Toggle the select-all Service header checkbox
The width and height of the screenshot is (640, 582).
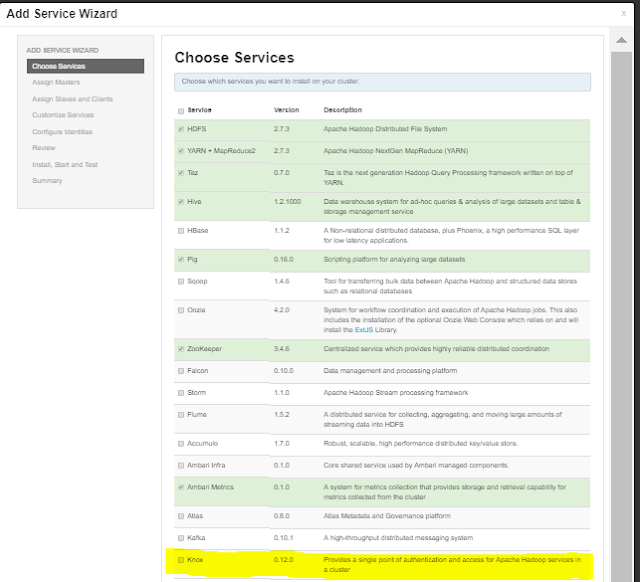[181, 110]
